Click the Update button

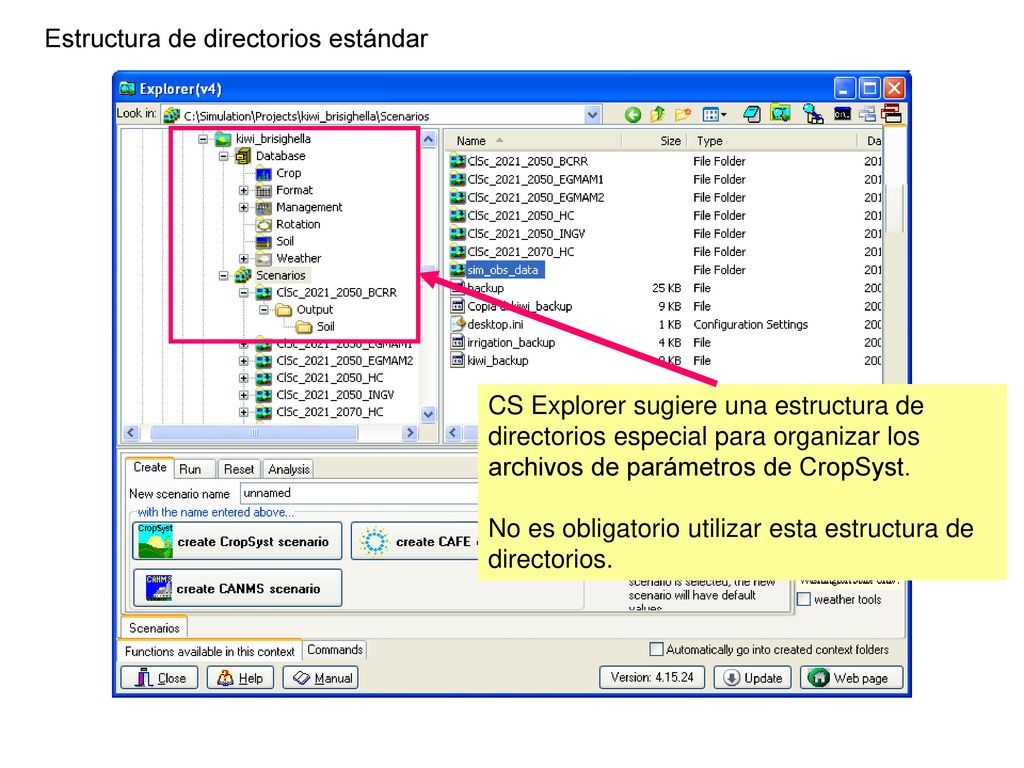[752, 678]
